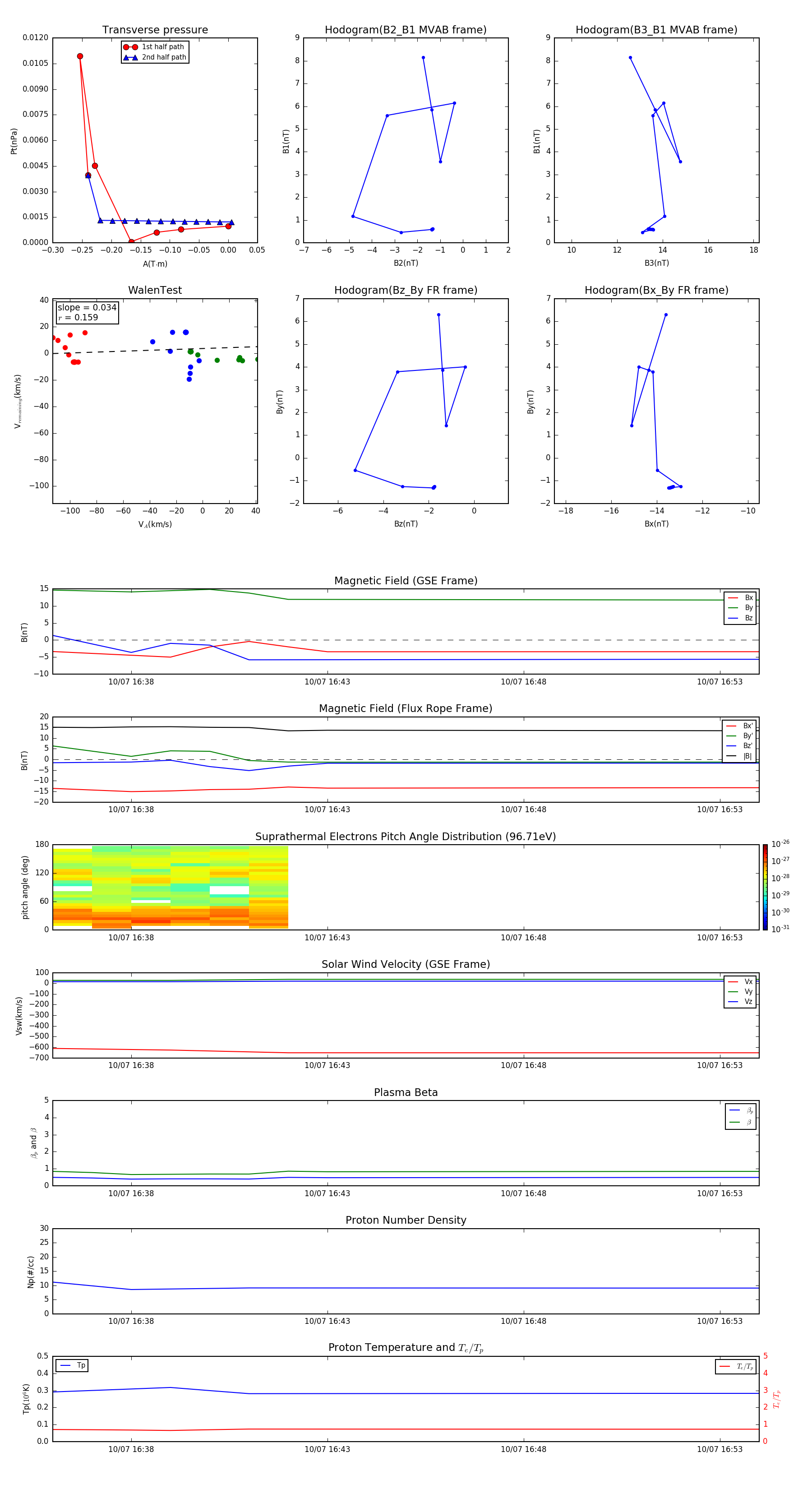
Task: Pick the Vx entry in velocity legend
Action: (x=740, y=981)
